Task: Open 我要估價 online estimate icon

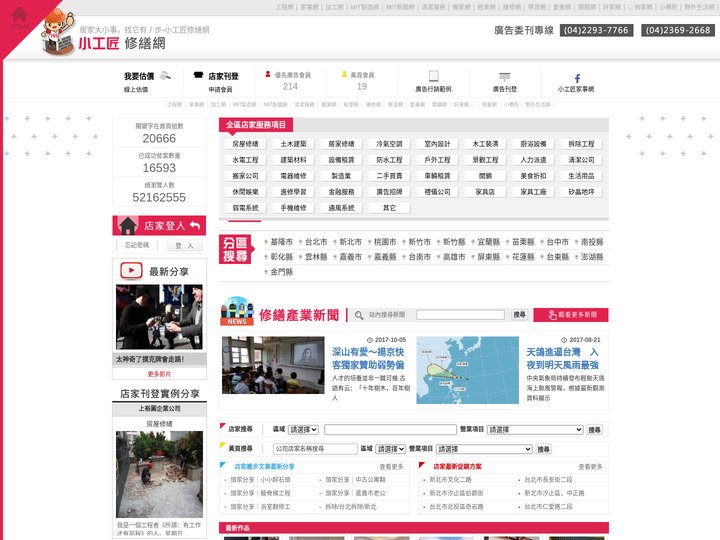Action: click(166, 76)
